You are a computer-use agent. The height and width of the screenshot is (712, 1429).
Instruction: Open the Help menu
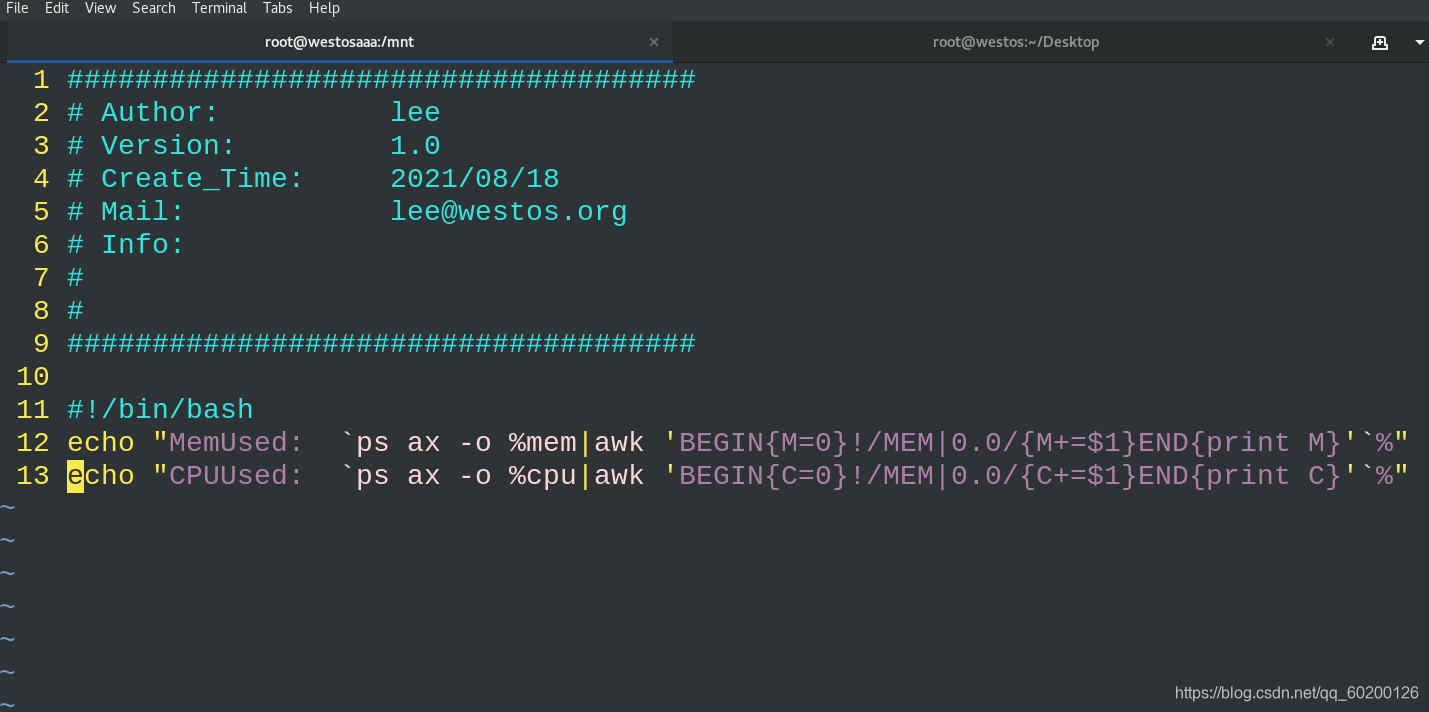coord(324,8)
